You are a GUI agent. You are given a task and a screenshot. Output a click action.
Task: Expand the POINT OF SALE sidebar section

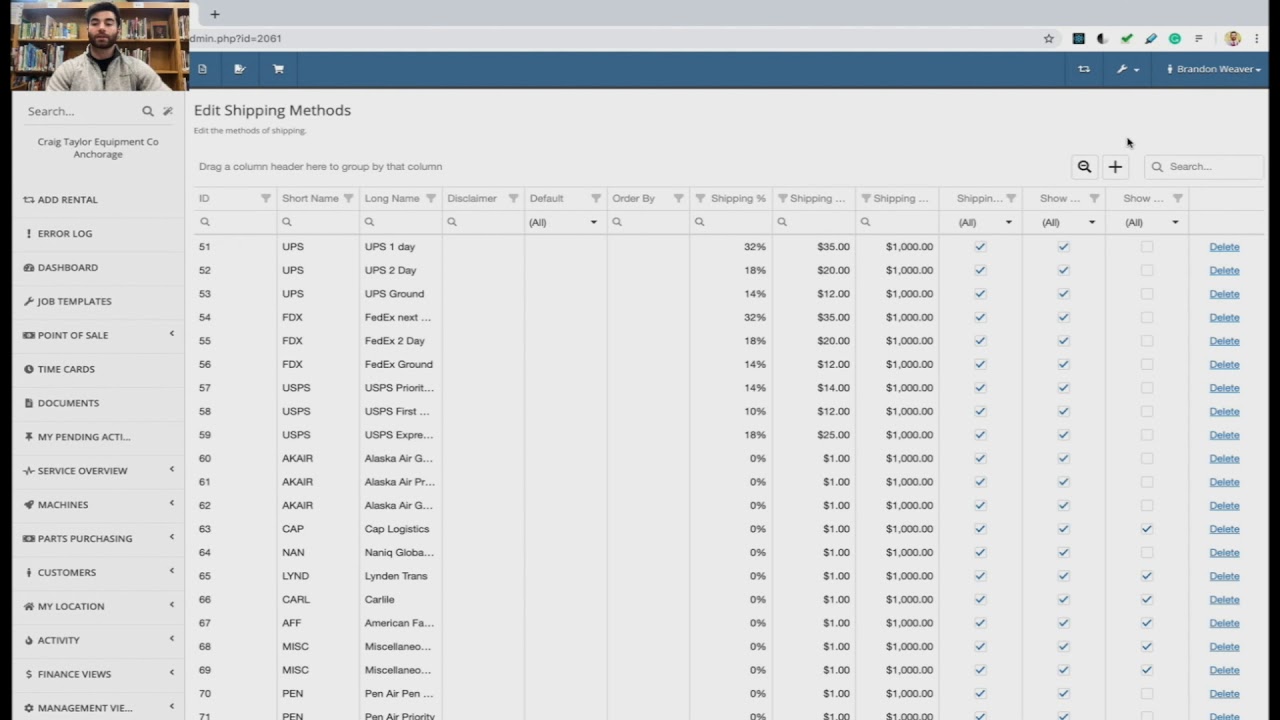tap(73, 335)
